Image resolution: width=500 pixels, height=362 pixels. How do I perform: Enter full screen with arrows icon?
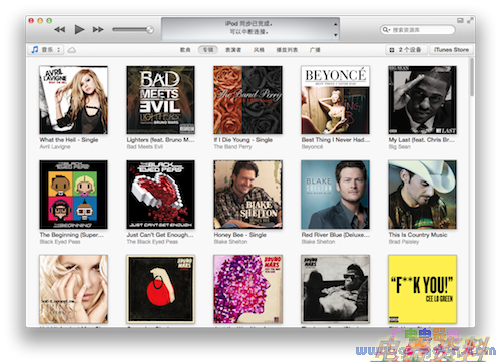pyautogui.click(x=470, y=21)
